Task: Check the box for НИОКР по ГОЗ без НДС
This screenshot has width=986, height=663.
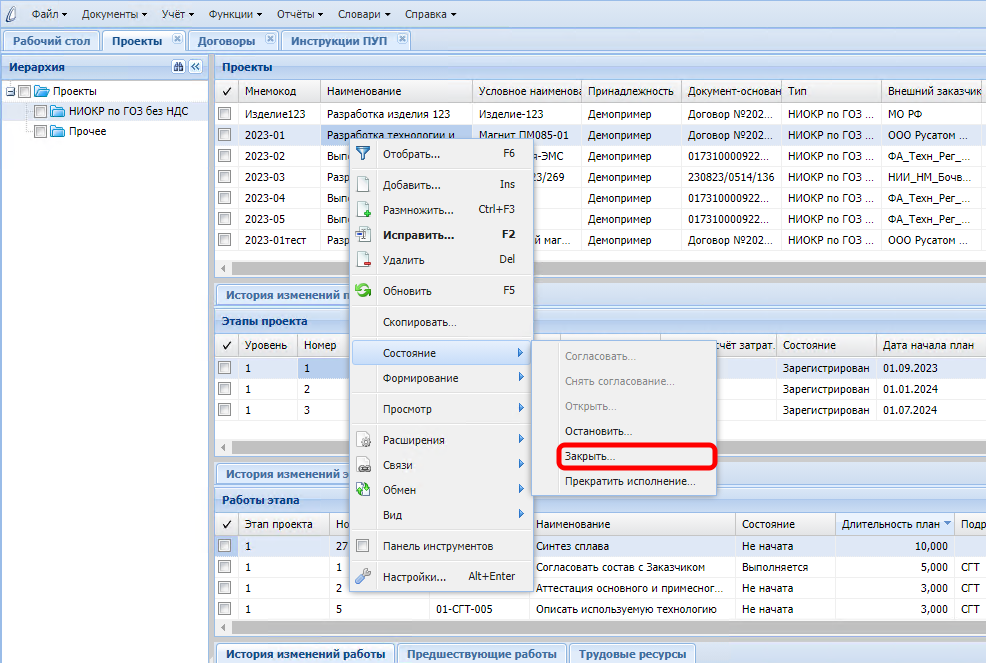Action: pyautogui.click(x=40, y=112)
